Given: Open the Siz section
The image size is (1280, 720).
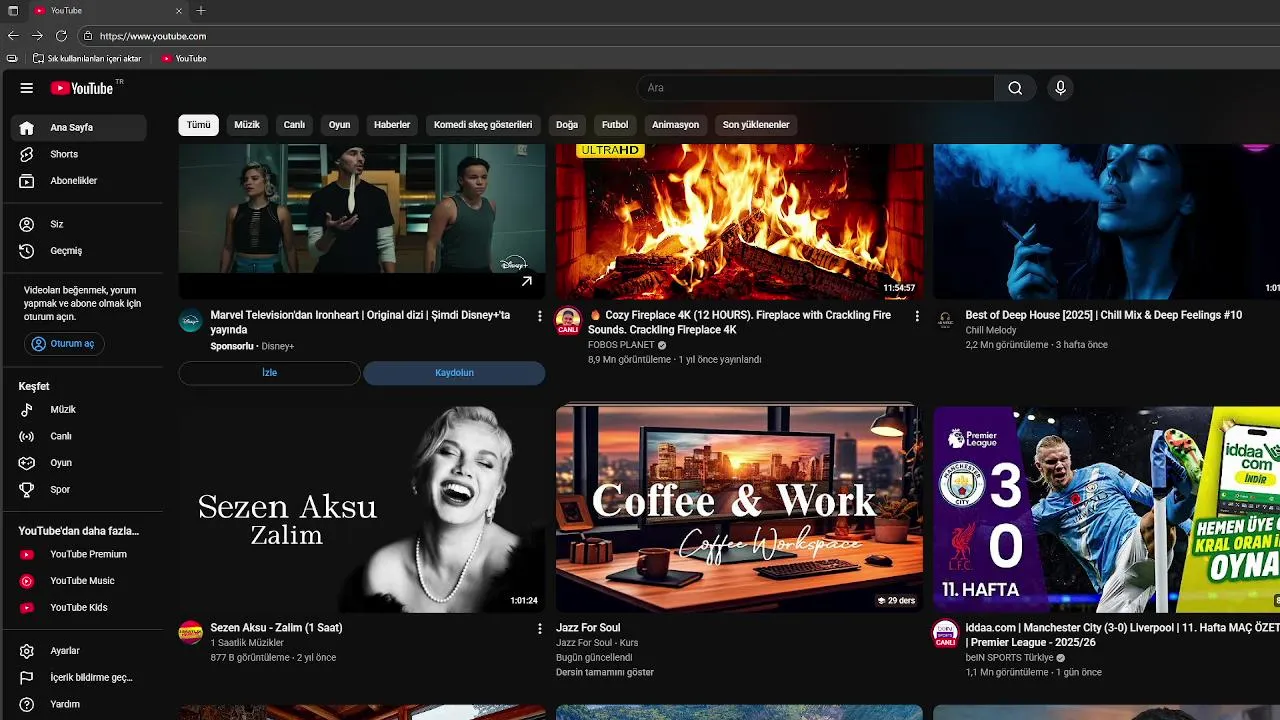Looking at the screenshot, I should (79, 224).
